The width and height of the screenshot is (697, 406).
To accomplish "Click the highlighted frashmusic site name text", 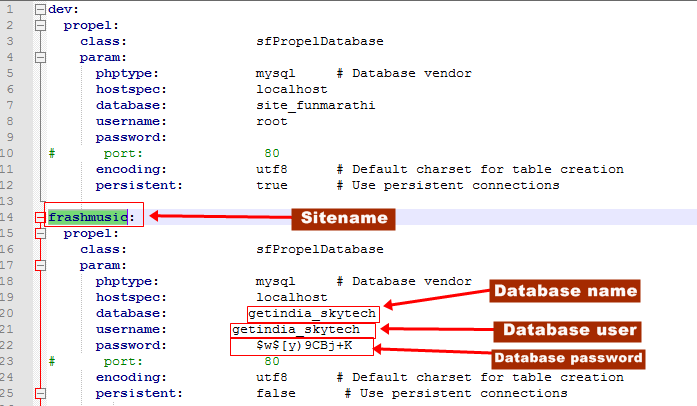I will click(x=88, y=217).
